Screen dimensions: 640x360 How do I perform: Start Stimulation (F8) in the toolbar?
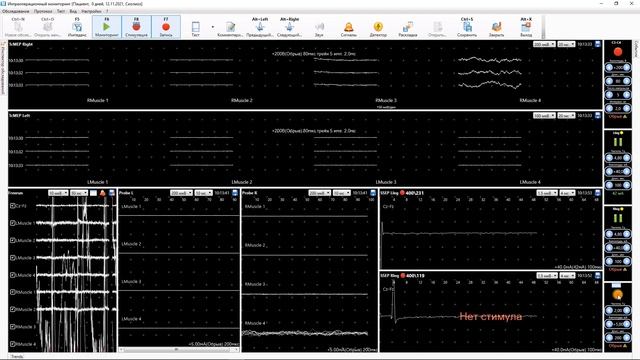click(136, 27)
